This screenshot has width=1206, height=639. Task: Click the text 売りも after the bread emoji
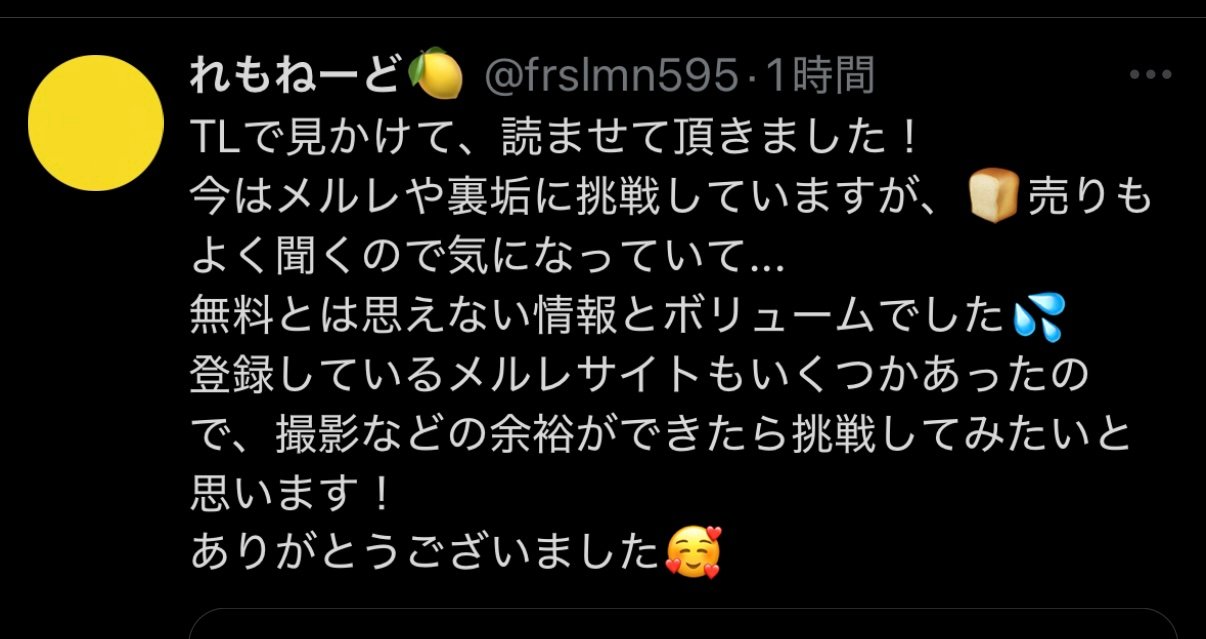[x=1087, y=198]
